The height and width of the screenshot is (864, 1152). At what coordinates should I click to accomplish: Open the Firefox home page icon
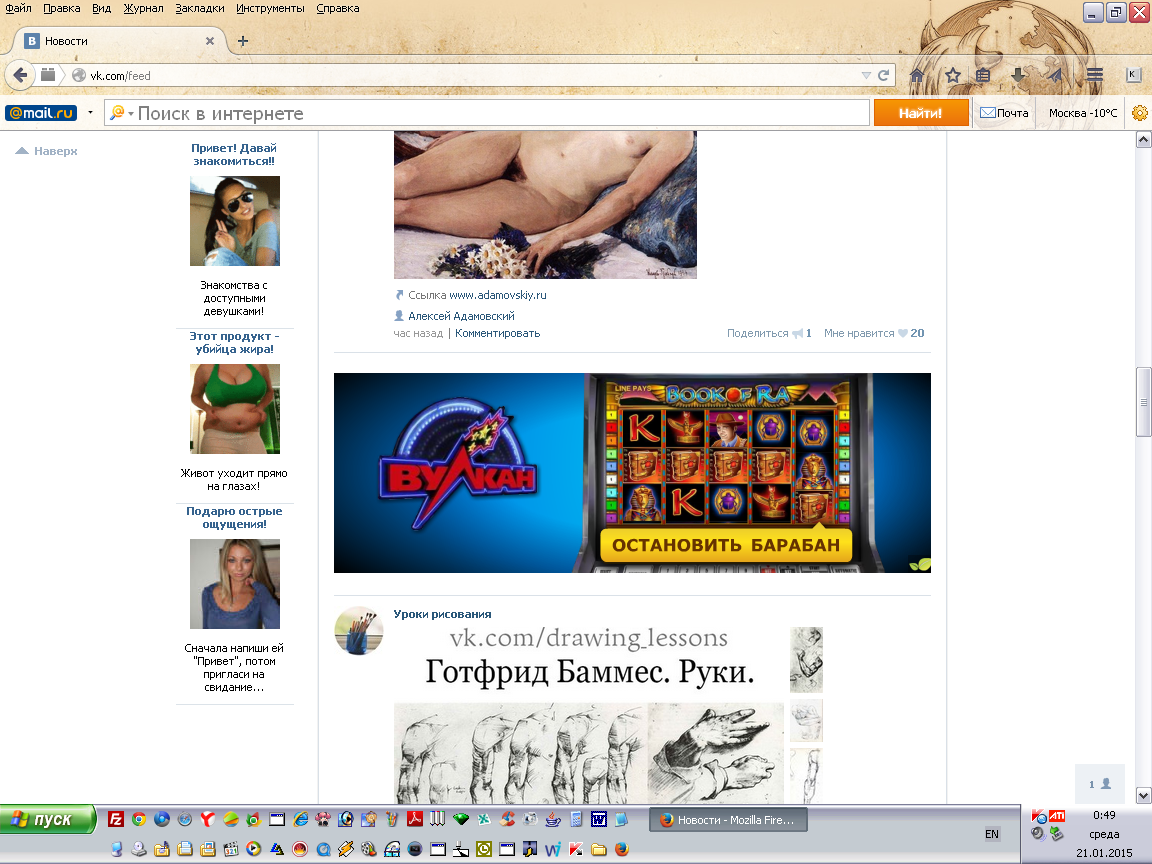(x=917, y=75)
